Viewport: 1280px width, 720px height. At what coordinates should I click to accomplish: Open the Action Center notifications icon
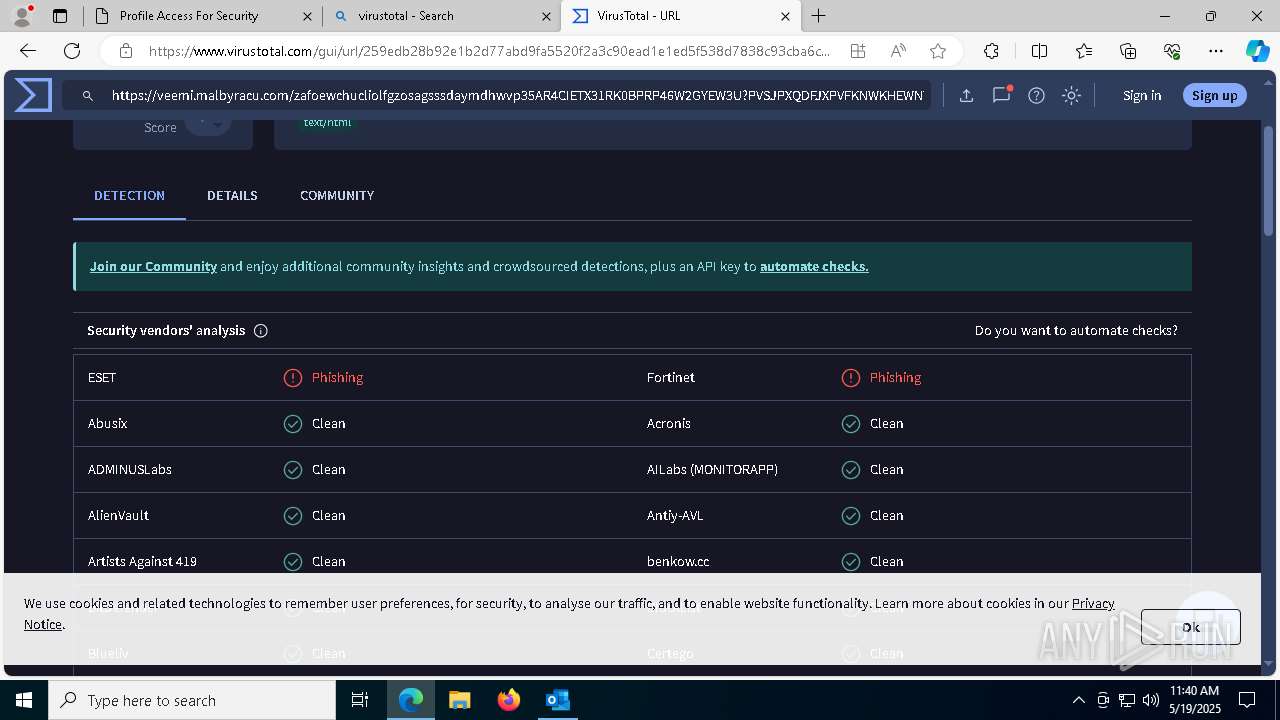[x=1247, y=700]
